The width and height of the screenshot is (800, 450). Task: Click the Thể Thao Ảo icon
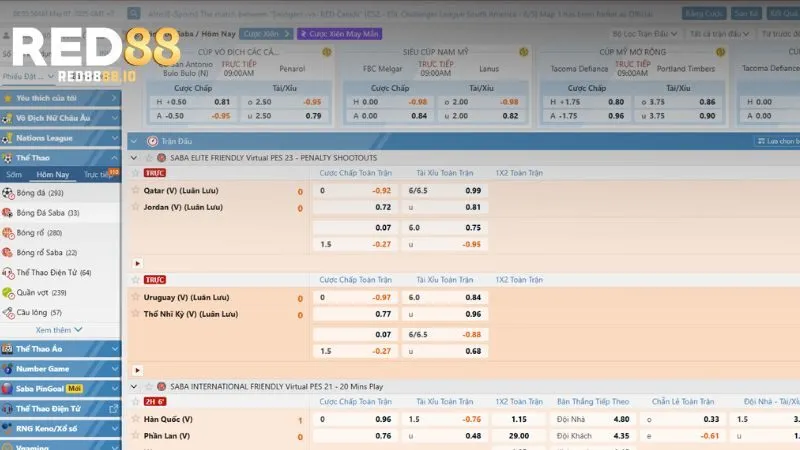click(x=7, y=348)
